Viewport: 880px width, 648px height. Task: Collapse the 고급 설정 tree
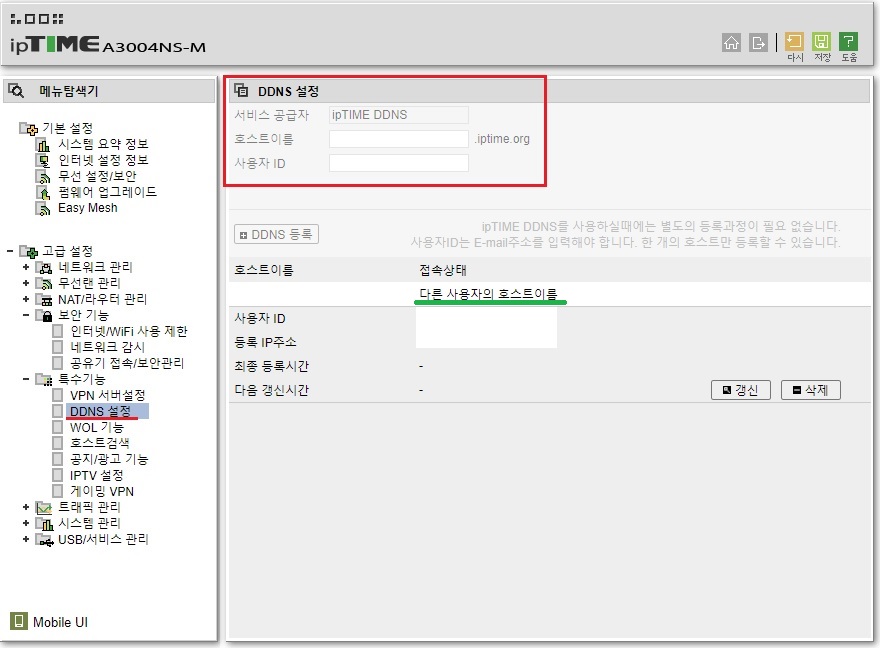pos(10,251)
